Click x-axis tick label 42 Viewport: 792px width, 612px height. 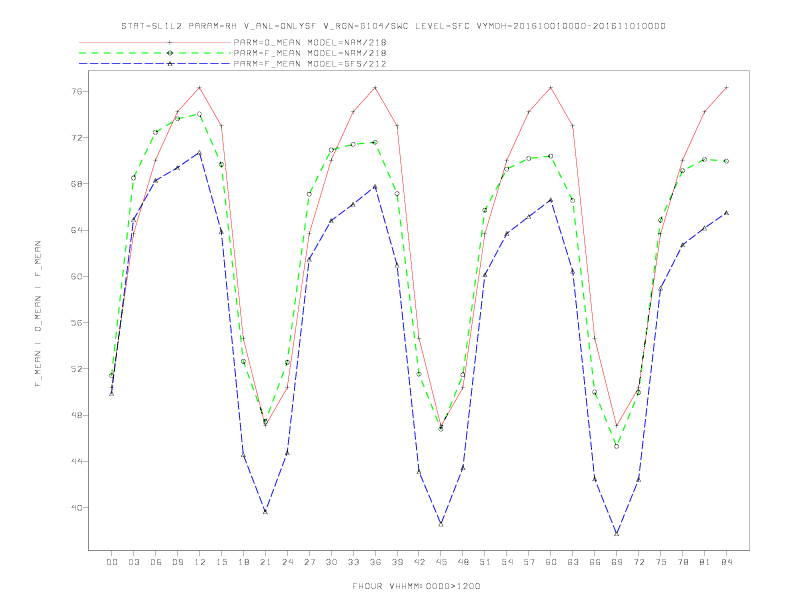tap(419, 562)
